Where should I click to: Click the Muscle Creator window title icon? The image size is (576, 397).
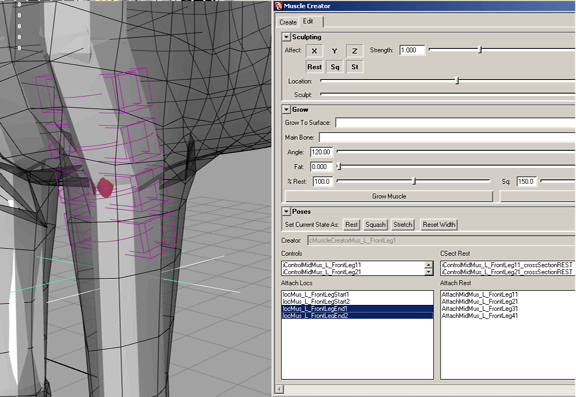coord(278,6)
